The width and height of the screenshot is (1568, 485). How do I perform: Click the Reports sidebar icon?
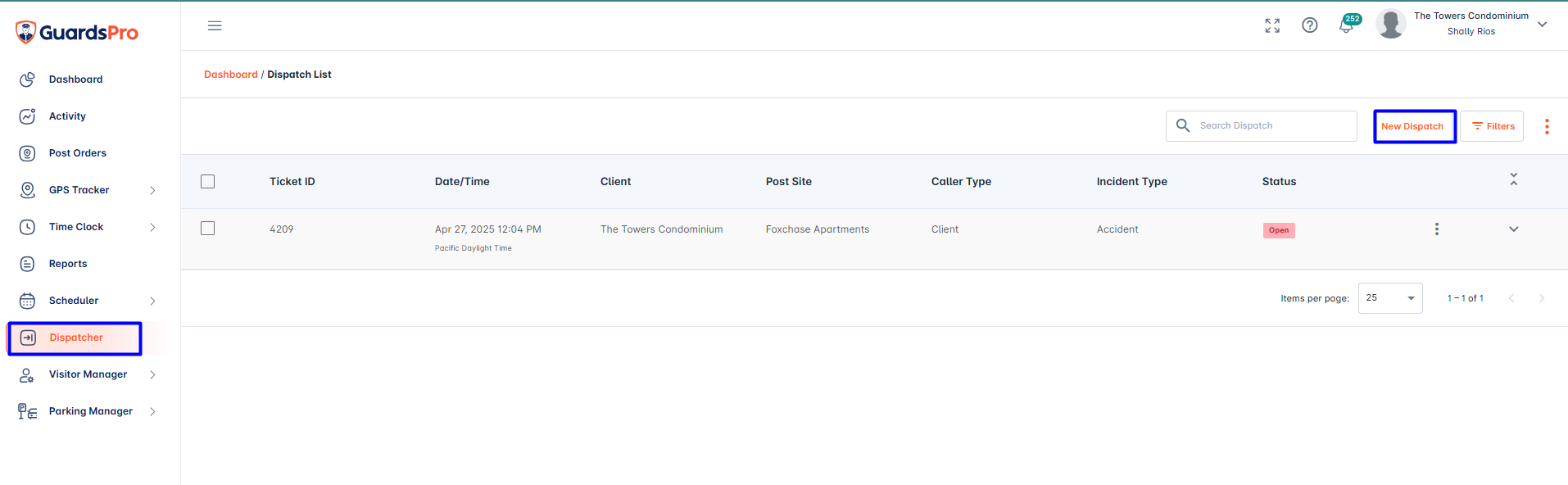[27, 264]
